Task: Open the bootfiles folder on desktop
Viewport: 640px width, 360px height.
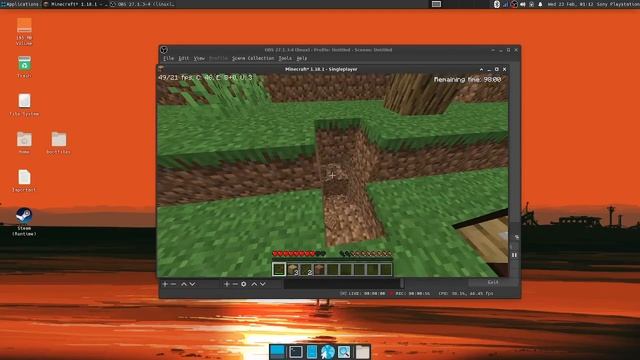Action: tap(58, 142)
